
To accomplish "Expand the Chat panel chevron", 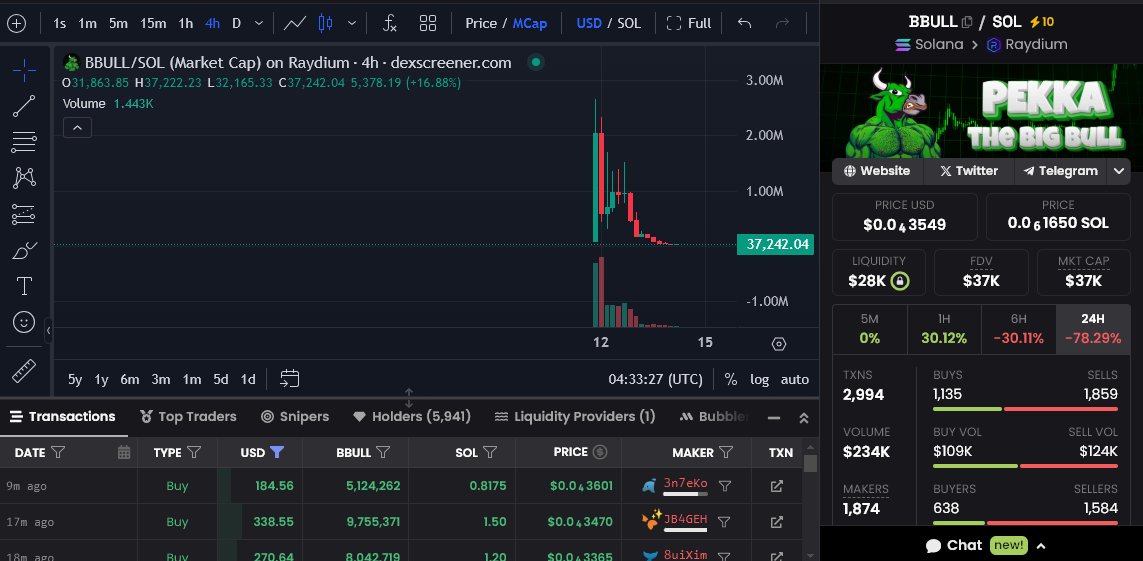I will click(1041, 546).
